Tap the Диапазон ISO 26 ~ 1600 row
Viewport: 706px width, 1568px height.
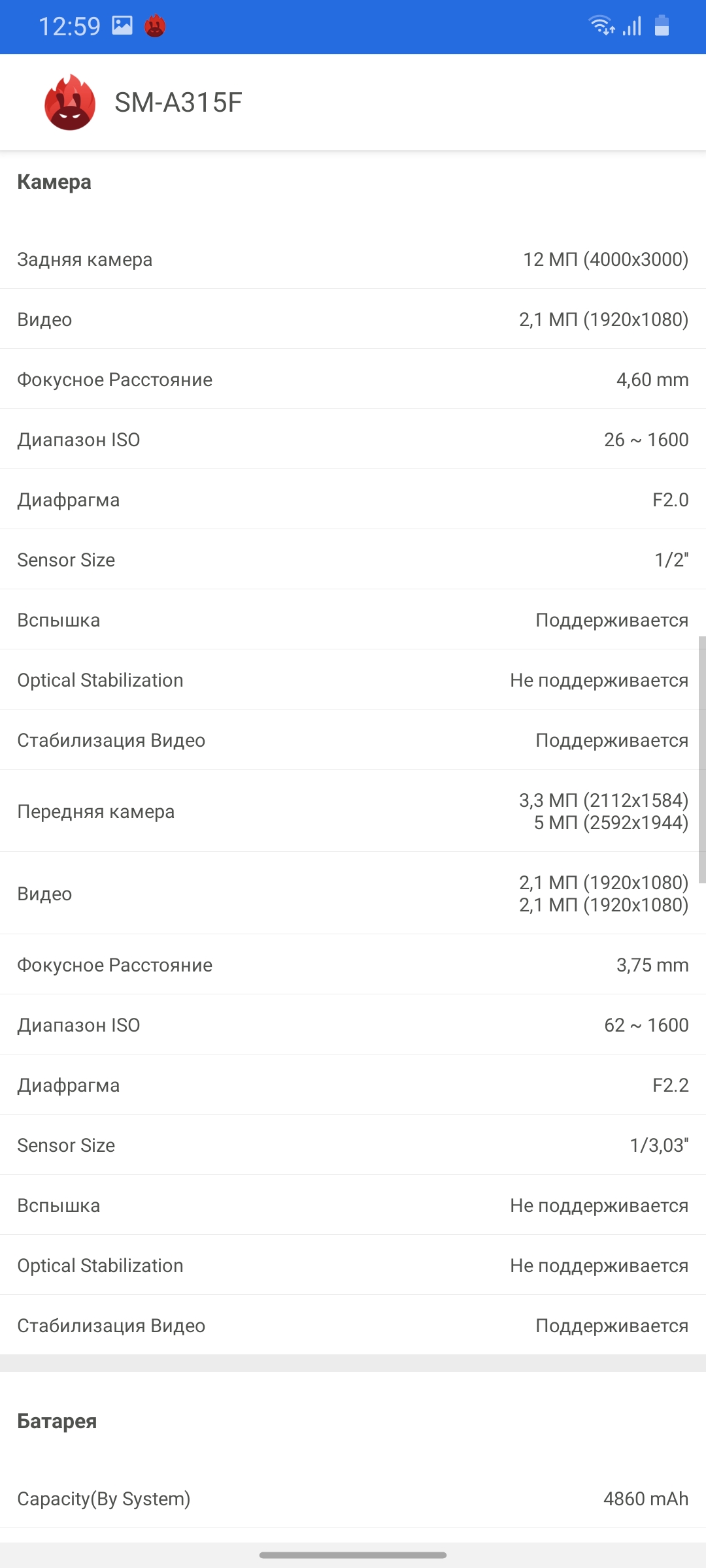(x=353, y=440)
